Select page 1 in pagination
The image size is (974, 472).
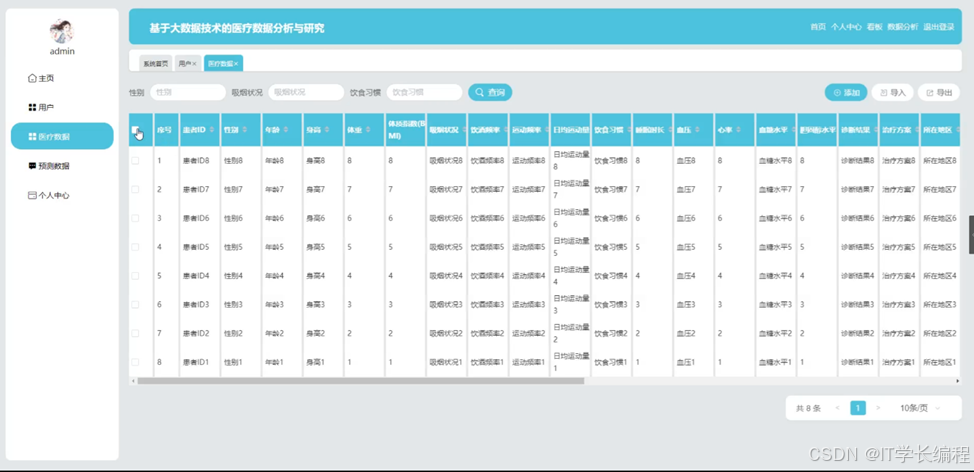coord(858,408)
